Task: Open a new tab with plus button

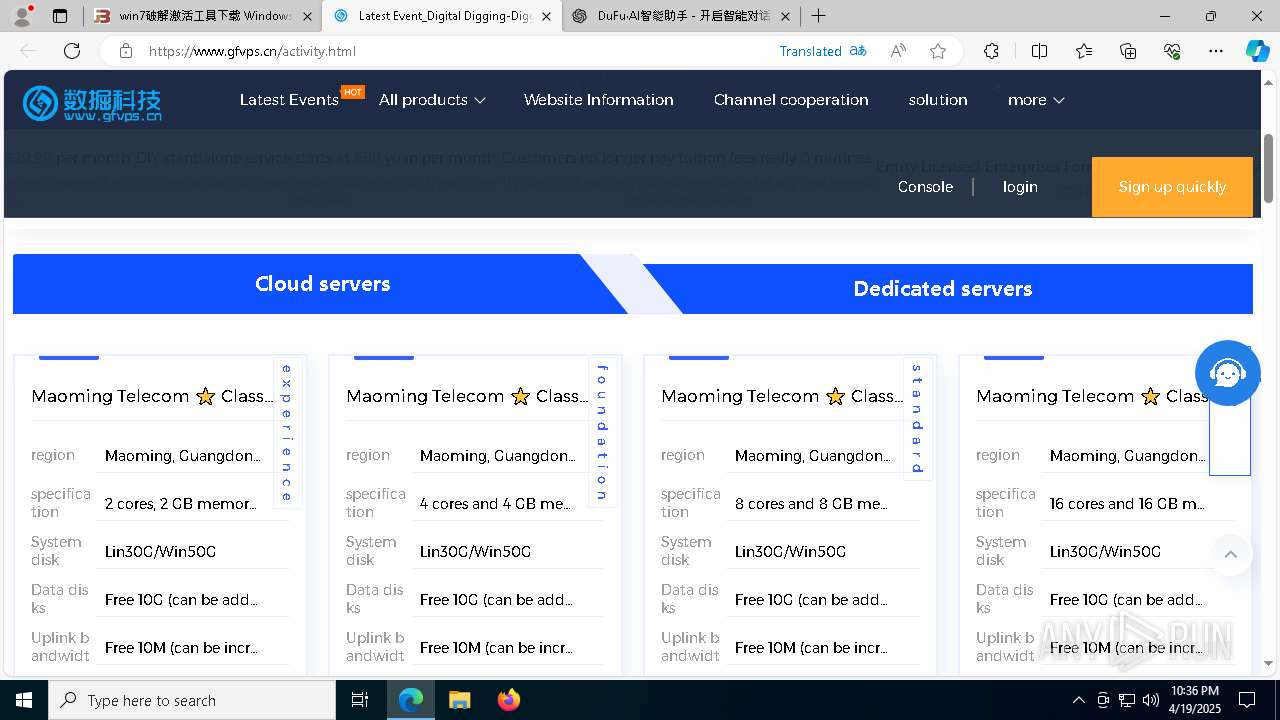Action: point(819,15)
